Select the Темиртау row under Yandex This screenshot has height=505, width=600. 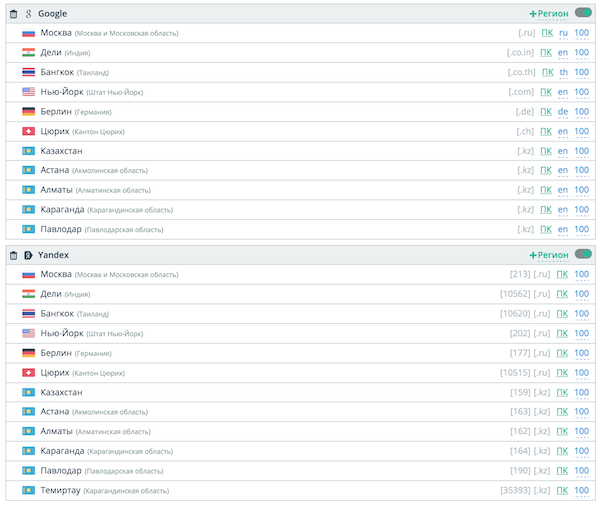[300, 490]
